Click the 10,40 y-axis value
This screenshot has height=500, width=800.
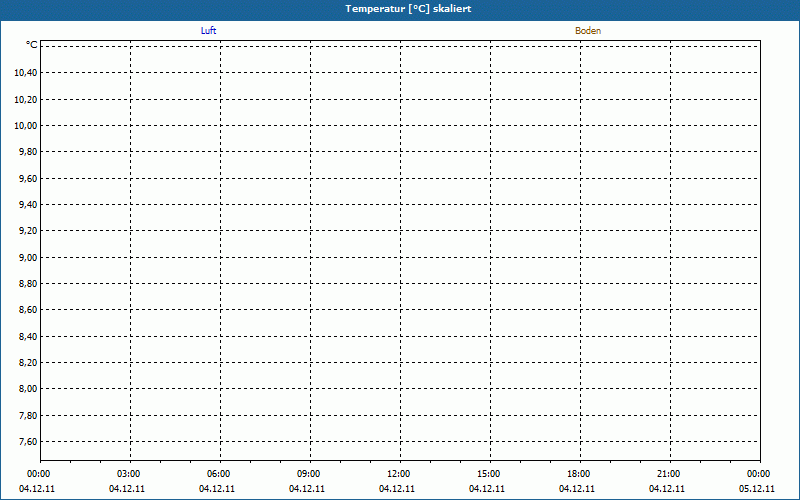[26, 73]
